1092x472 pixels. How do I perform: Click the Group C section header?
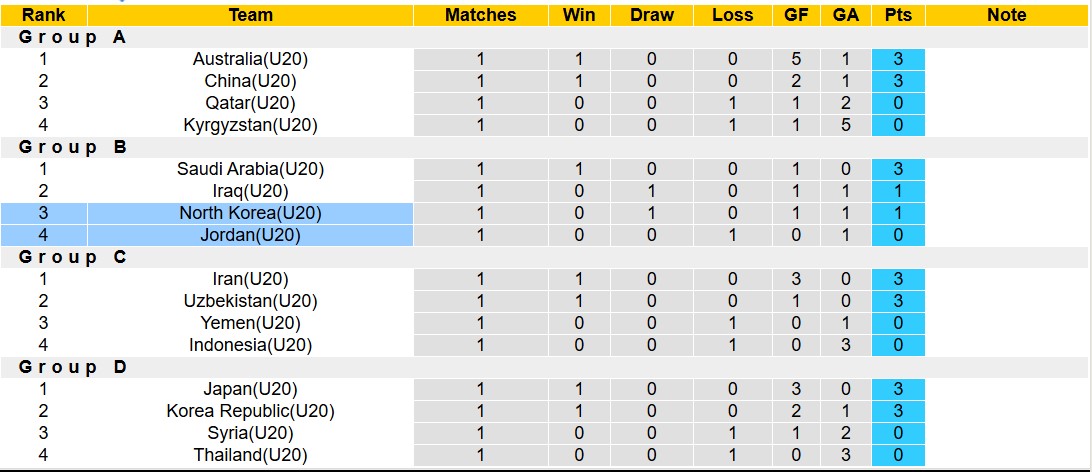(59, 257)
